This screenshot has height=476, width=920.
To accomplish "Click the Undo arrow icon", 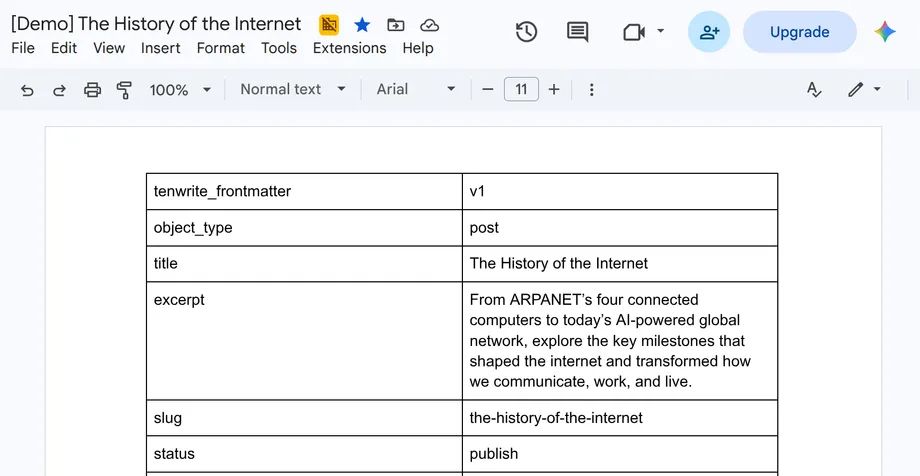I will (x=27, y=90).
